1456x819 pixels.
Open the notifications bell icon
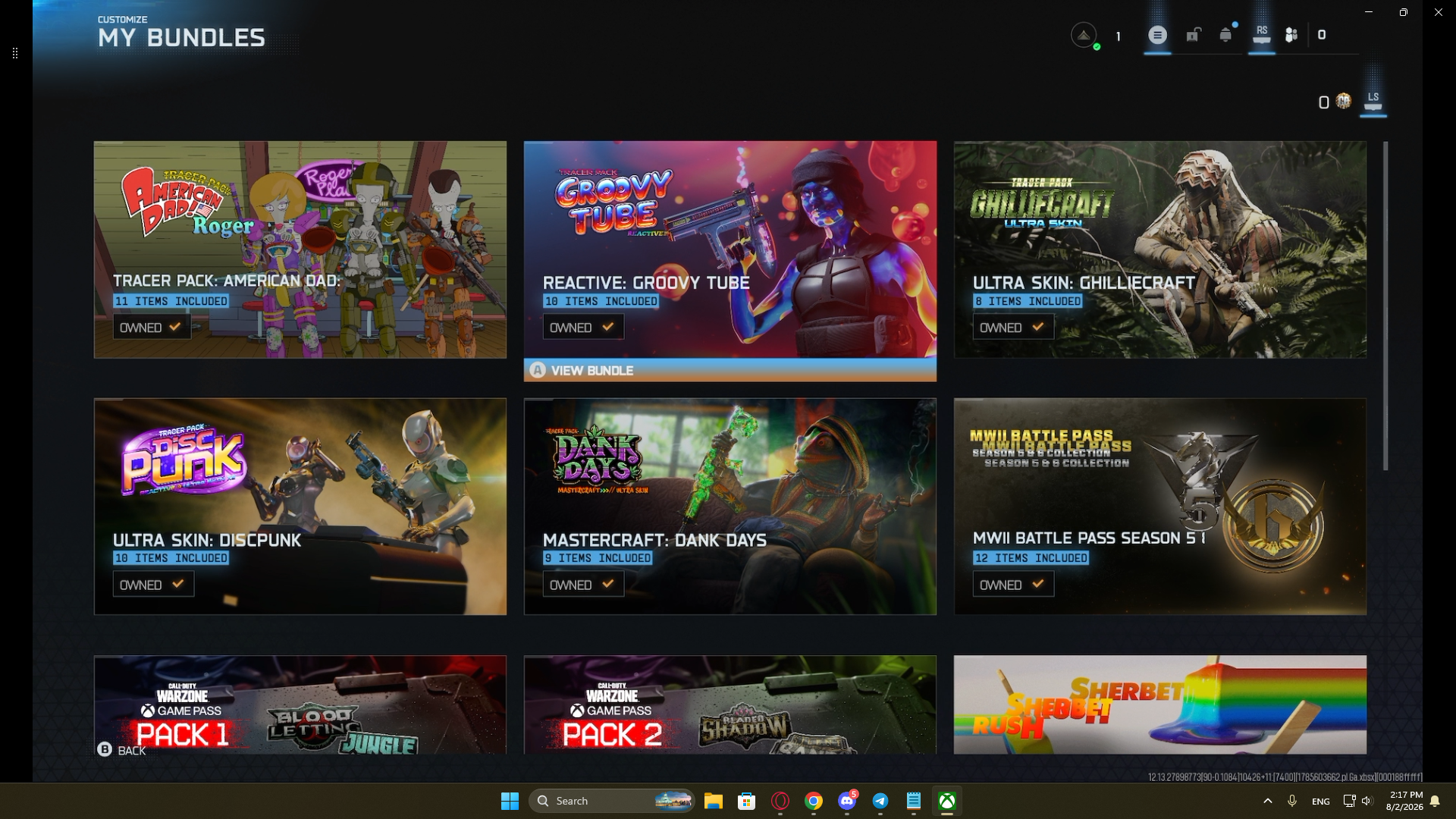[x=1225, y=35]
